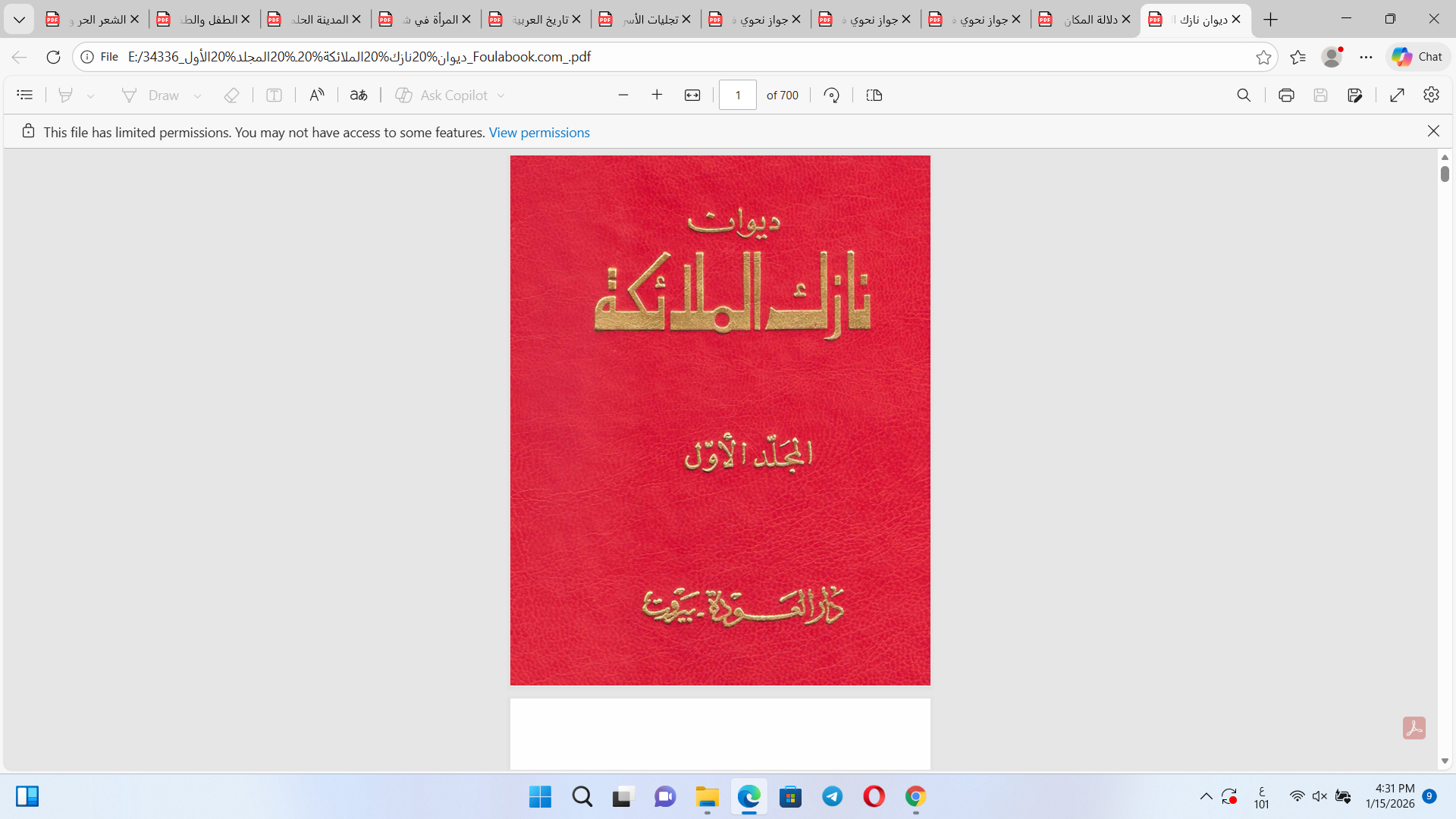This screenshot has height=819, width=1456.
Task: Click the Save icon
Action: 1321,95
